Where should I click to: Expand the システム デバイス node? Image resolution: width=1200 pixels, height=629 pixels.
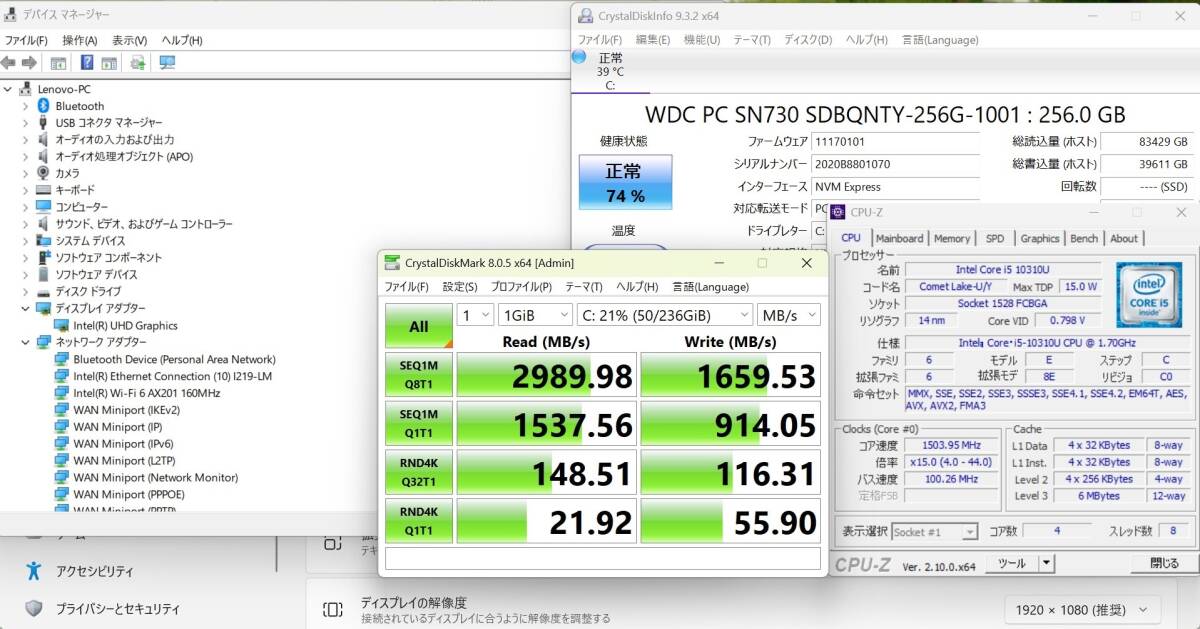tap(26, 240)
